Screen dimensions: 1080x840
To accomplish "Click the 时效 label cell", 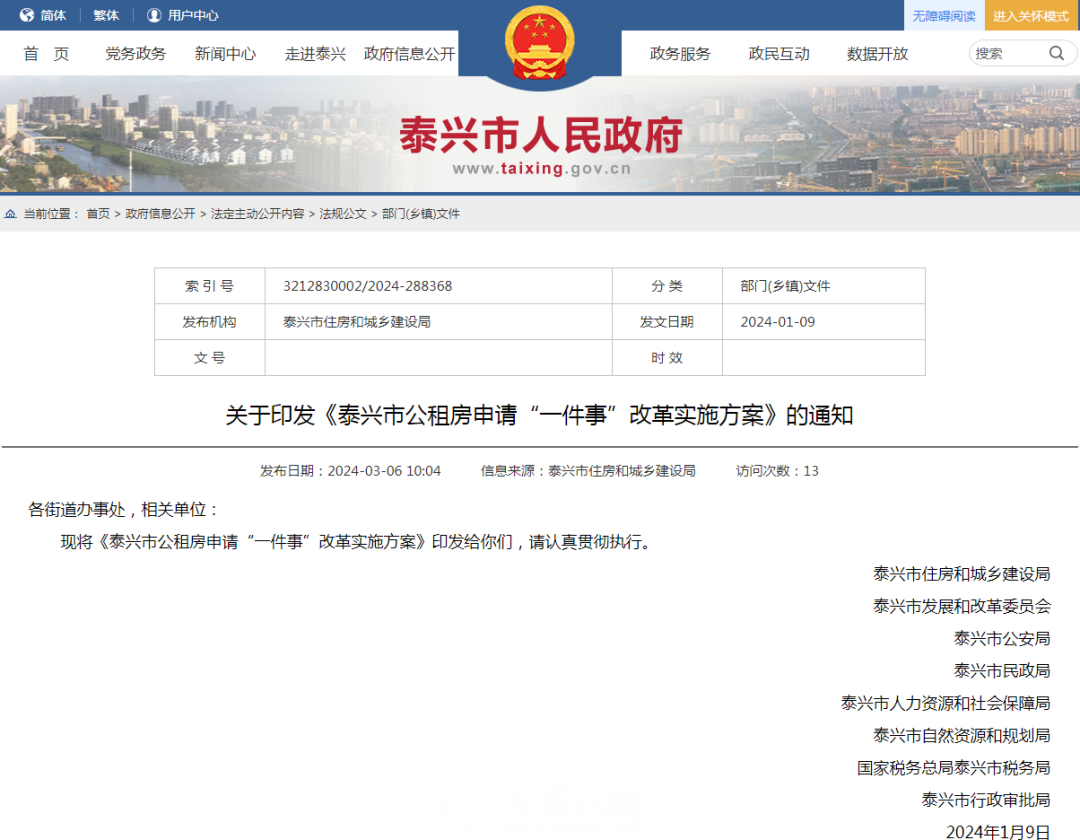I will [667, 358].
